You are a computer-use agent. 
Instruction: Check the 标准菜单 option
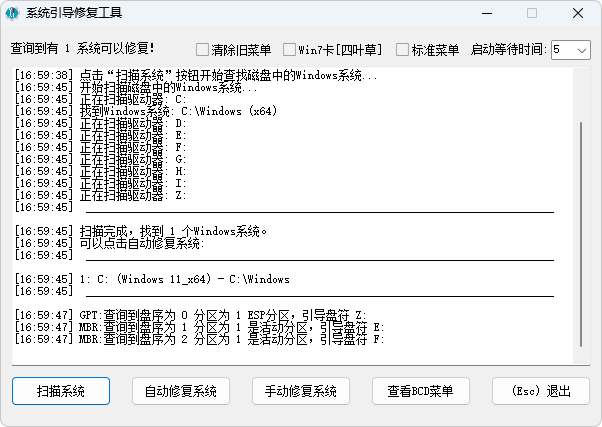403,50
